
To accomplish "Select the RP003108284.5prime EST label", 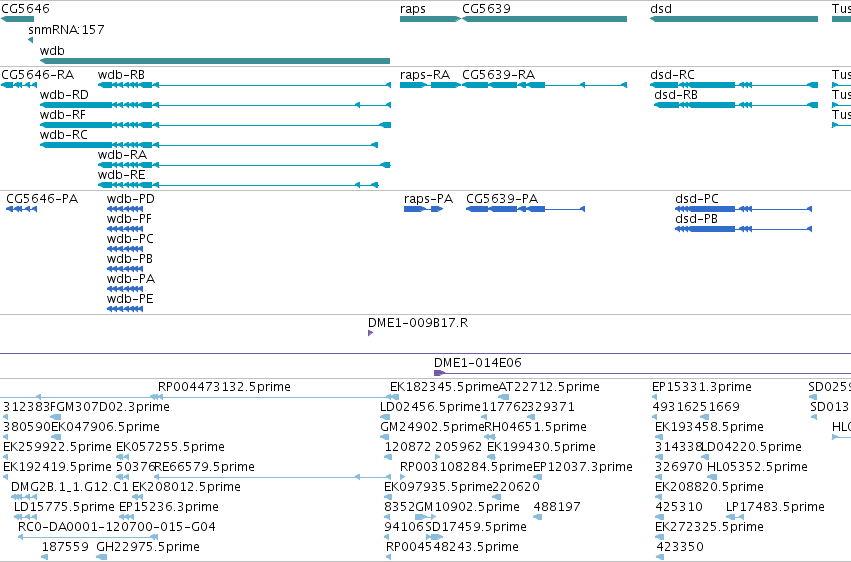I will coord(466,467).
